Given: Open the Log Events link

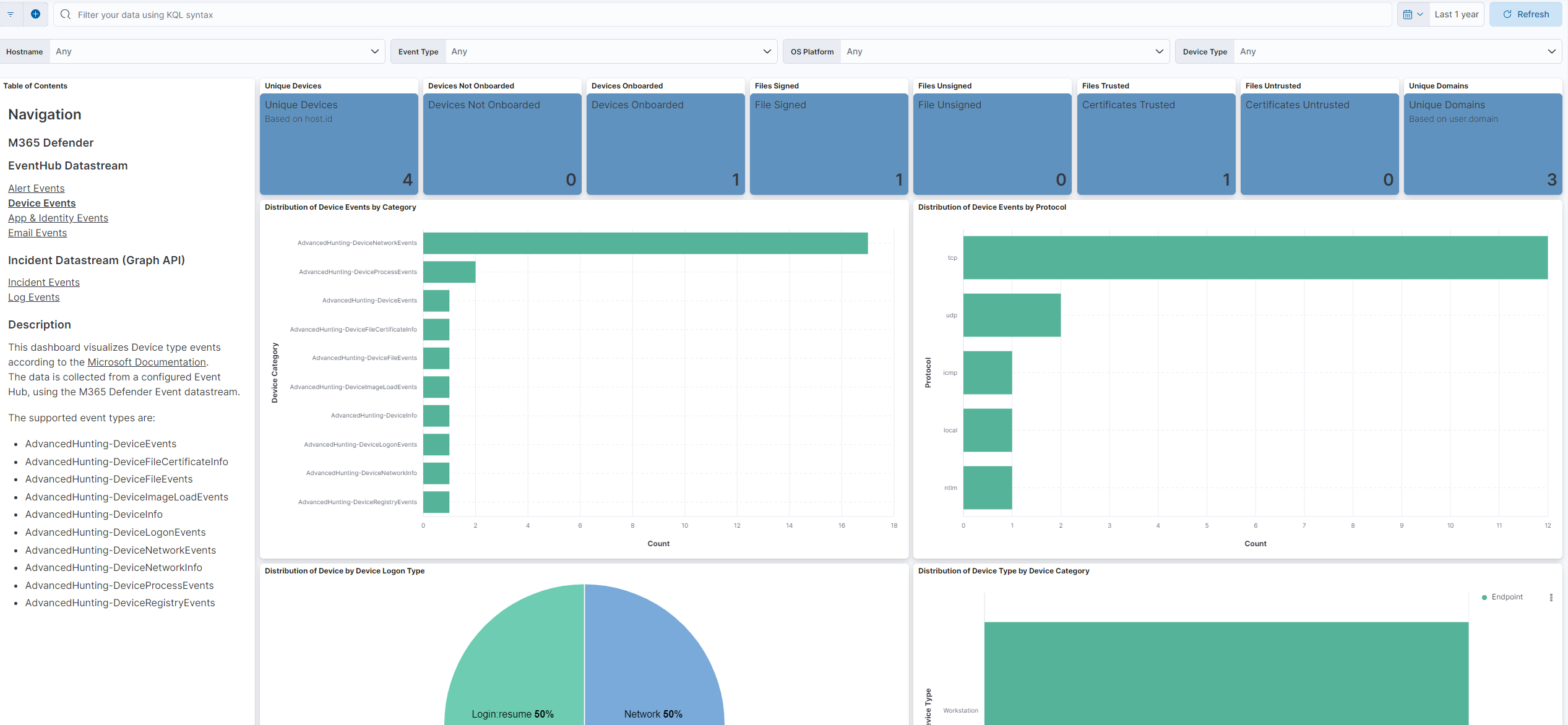Looking at the screenshot, I should point(34,297).
